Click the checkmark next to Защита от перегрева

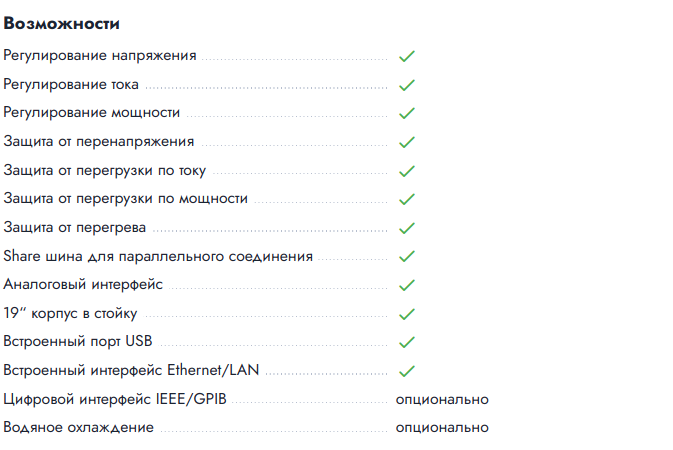pos(406,228)
